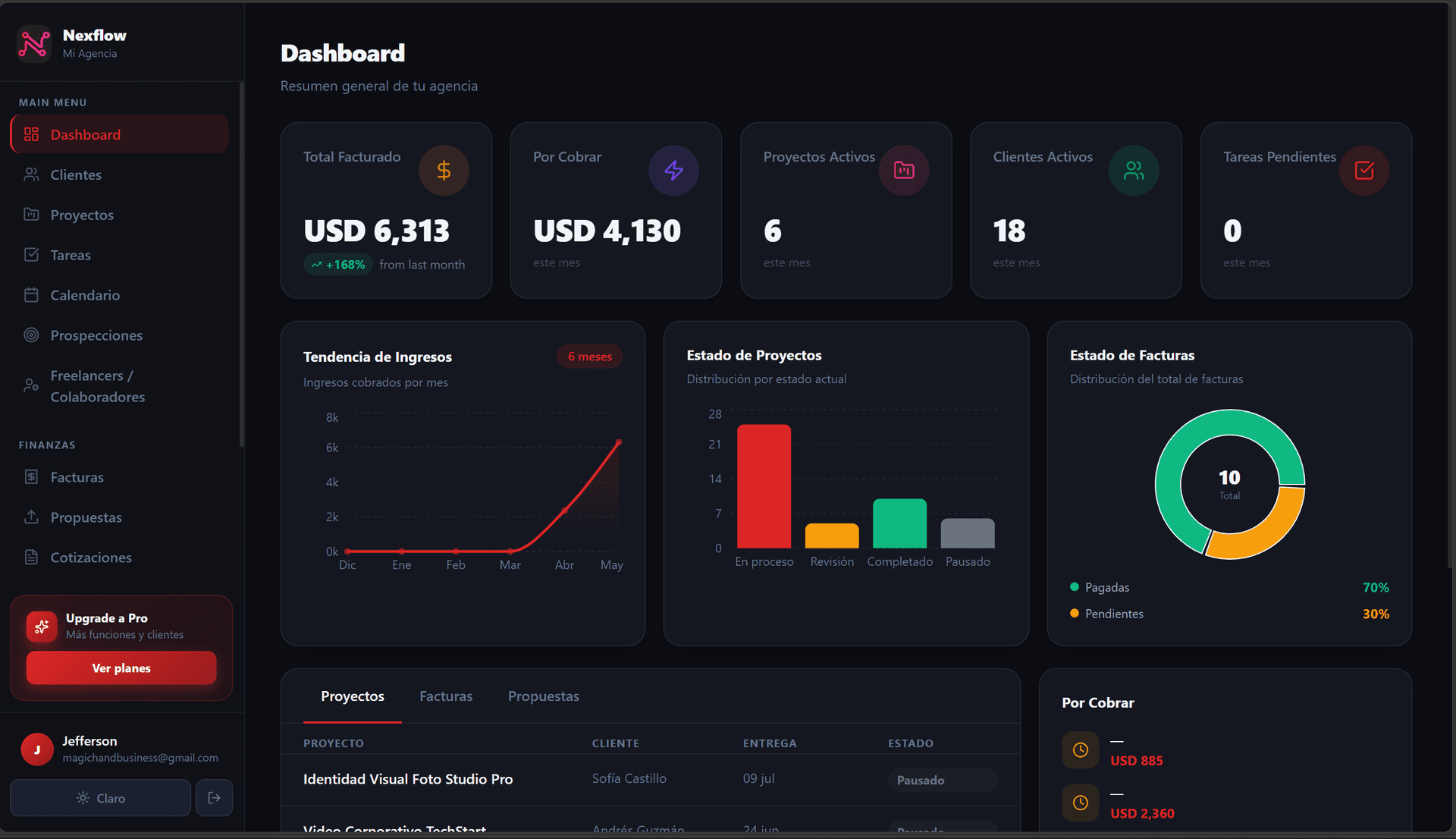Click the Clientes Activos people icon
Image resolution: width=1456 pixels, height=839 pixels.
pyautogui.click(x=1134, y=171)
